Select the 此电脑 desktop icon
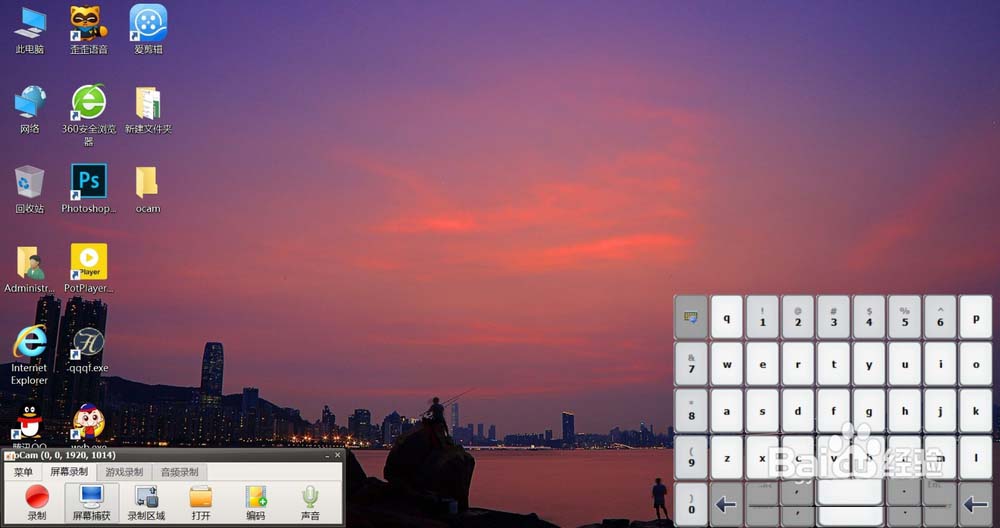 pyautogui.click(x=30, y=31)
